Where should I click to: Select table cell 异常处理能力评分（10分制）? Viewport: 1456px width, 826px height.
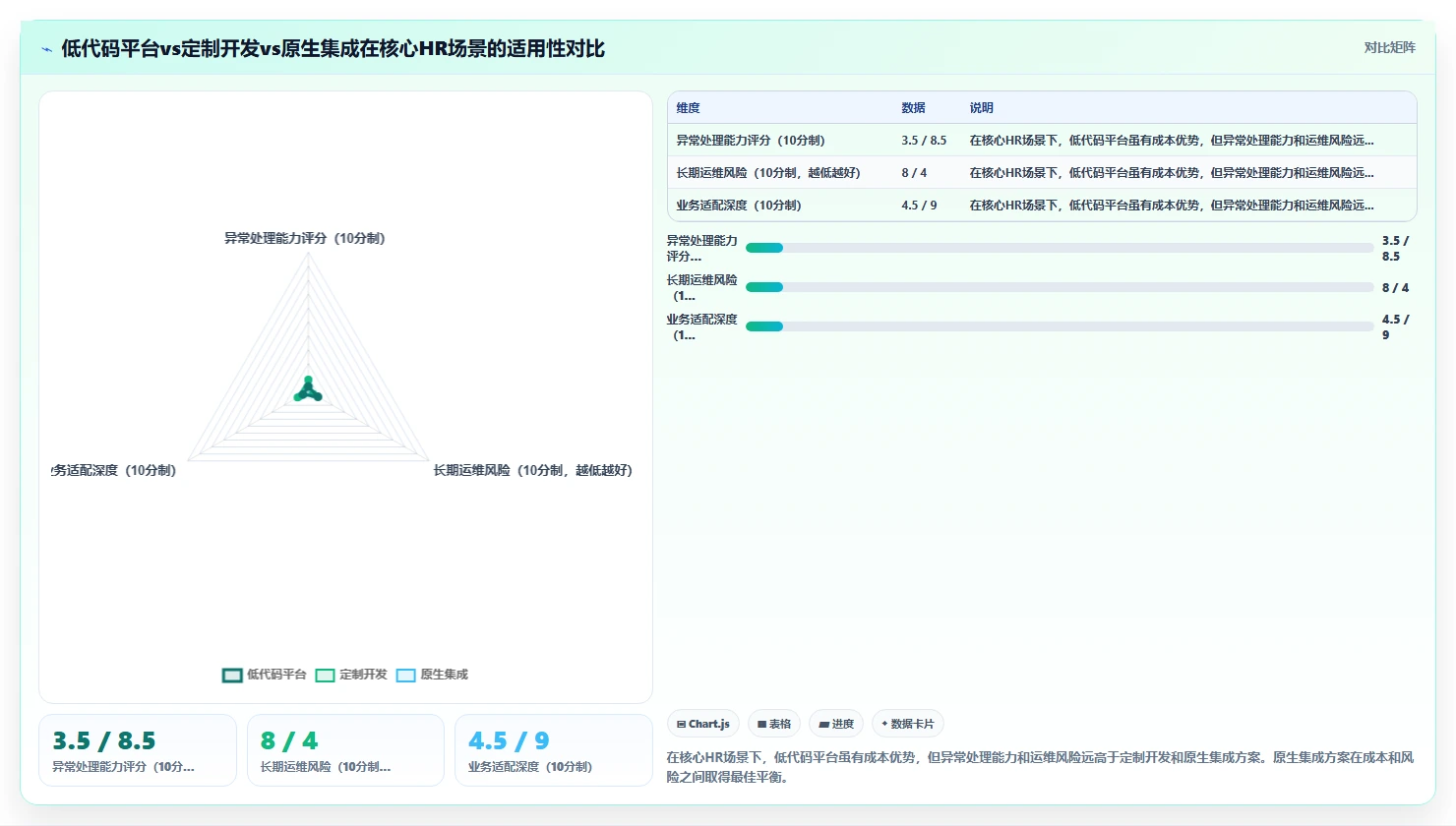751,141
